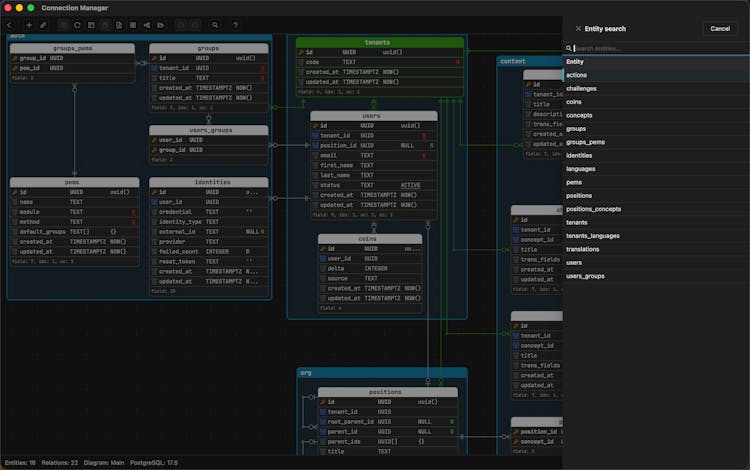750x470 pixels.
Task: Click the 'Entity' column header
Action: click(575, 62)
